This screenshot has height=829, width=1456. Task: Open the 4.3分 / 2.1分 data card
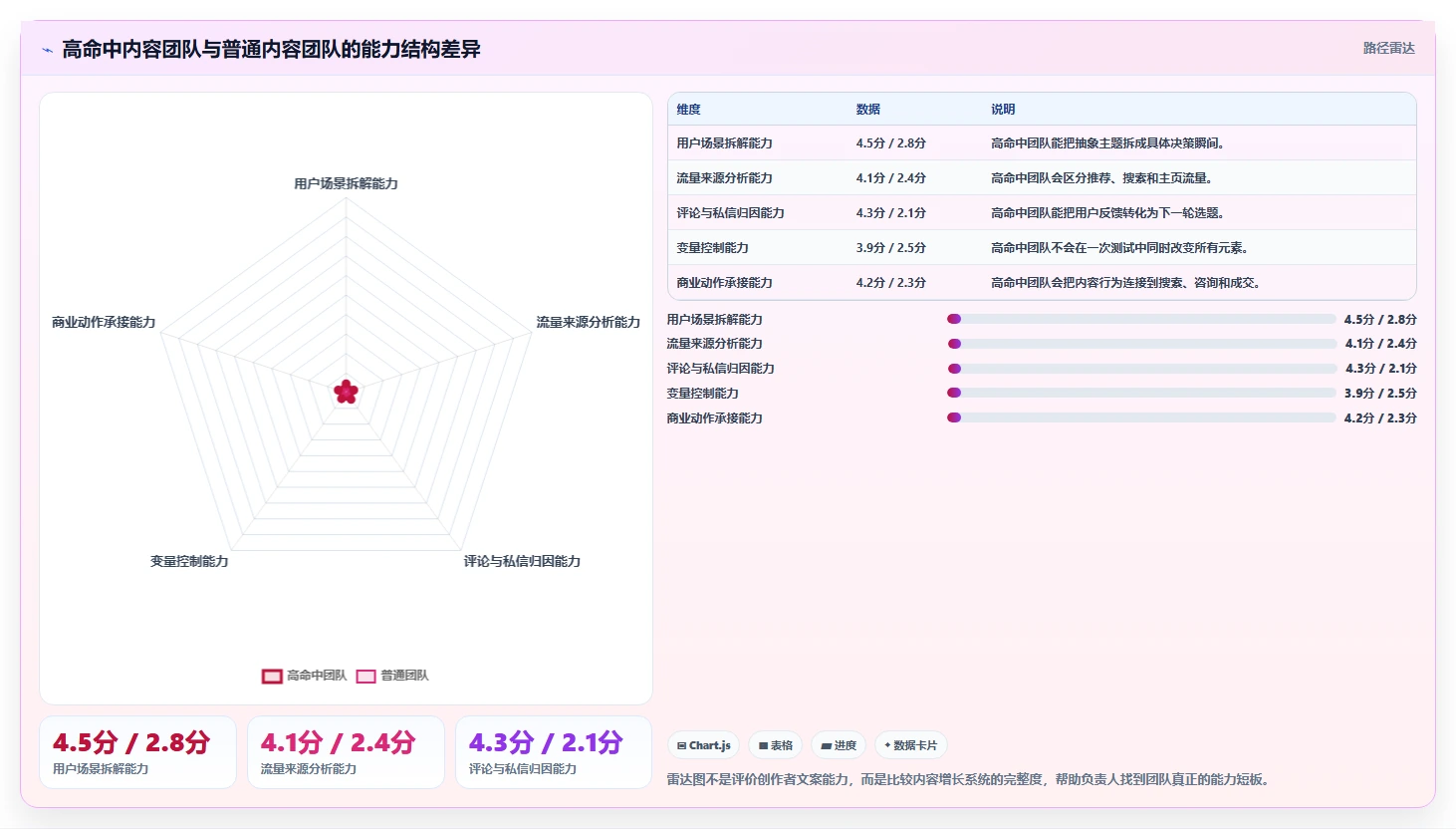554,752
